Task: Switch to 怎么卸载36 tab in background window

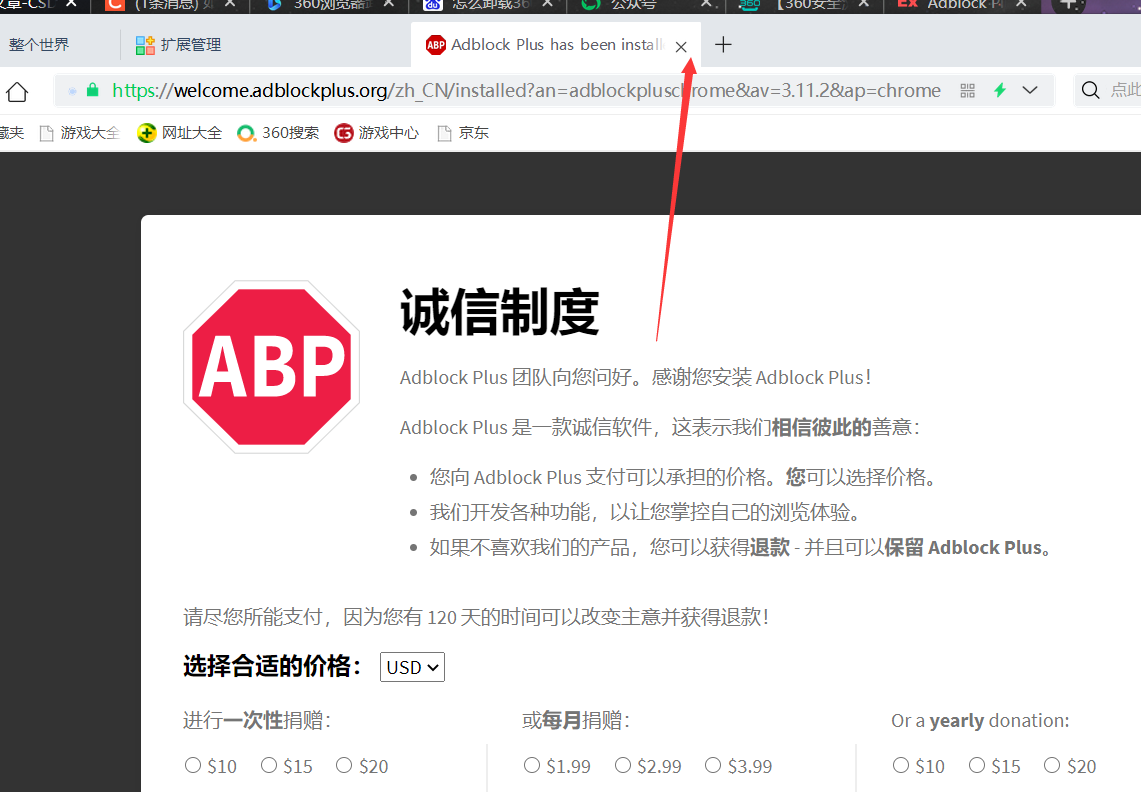Action: pos(490,5)
